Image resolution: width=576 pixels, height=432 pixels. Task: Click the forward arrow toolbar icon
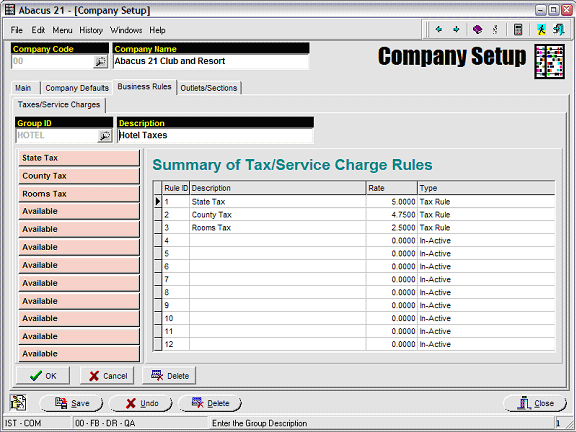pos(456,29)
